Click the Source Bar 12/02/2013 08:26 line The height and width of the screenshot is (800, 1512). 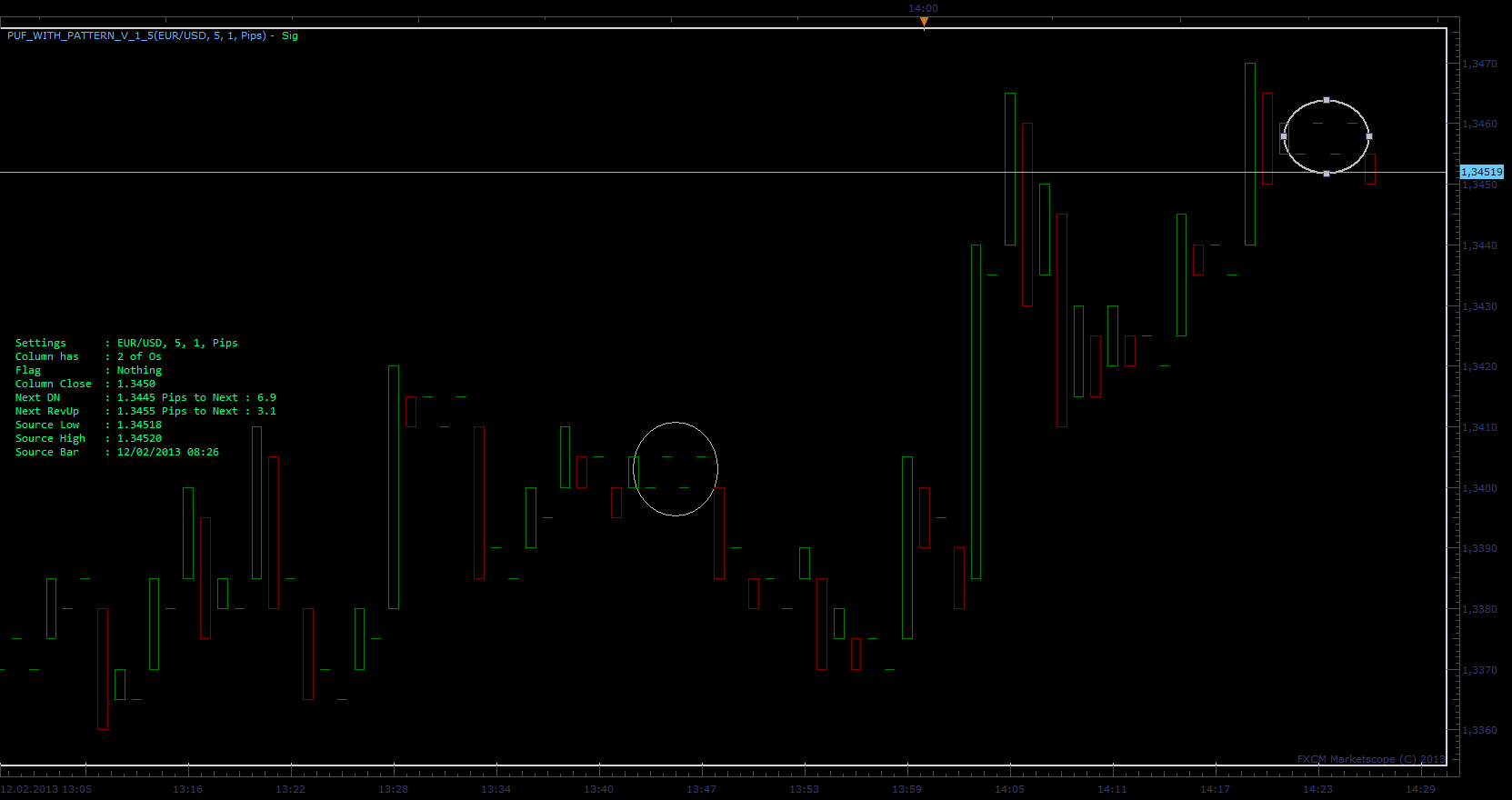coord(117,452)
